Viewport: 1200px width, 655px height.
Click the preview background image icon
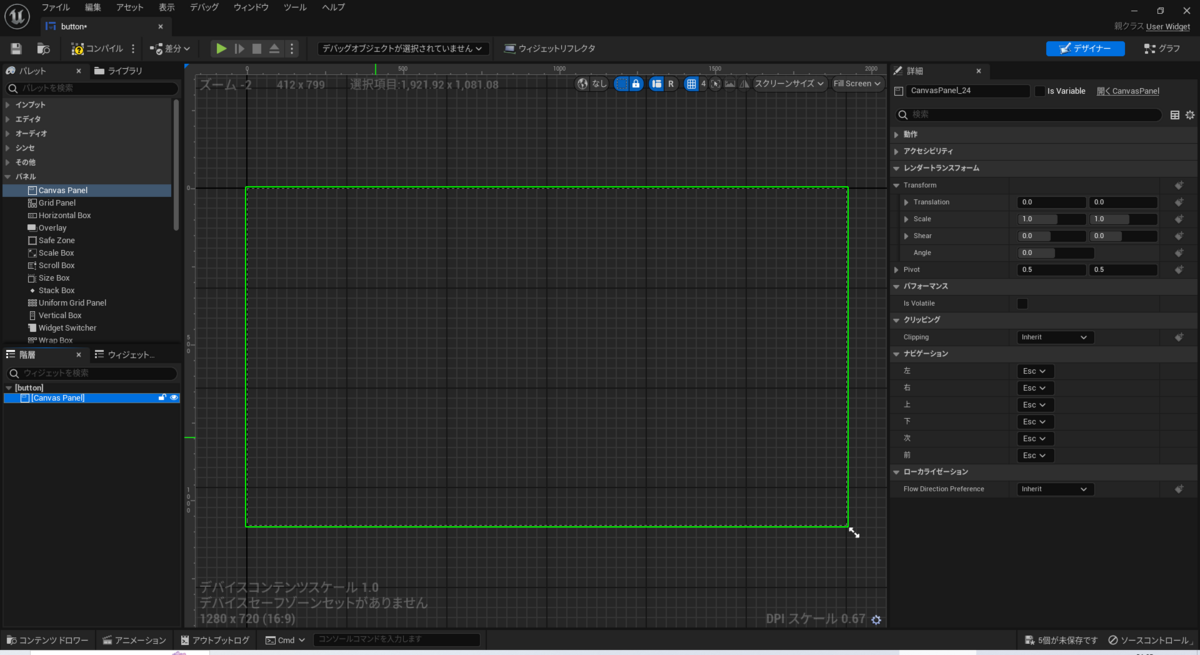[731, 84]
